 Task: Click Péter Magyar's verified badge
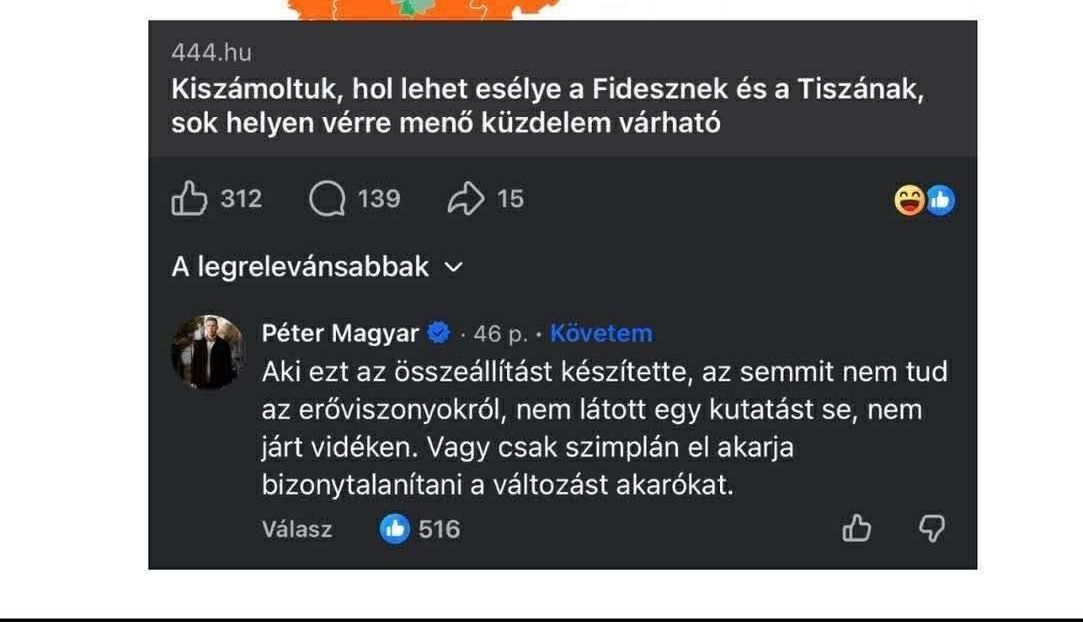pos(437,333)
